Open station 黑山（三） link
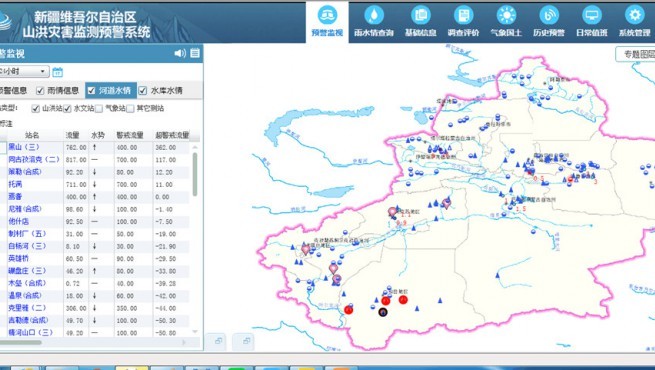This screenshot has height=370, width=655. (x=24, y=147)
